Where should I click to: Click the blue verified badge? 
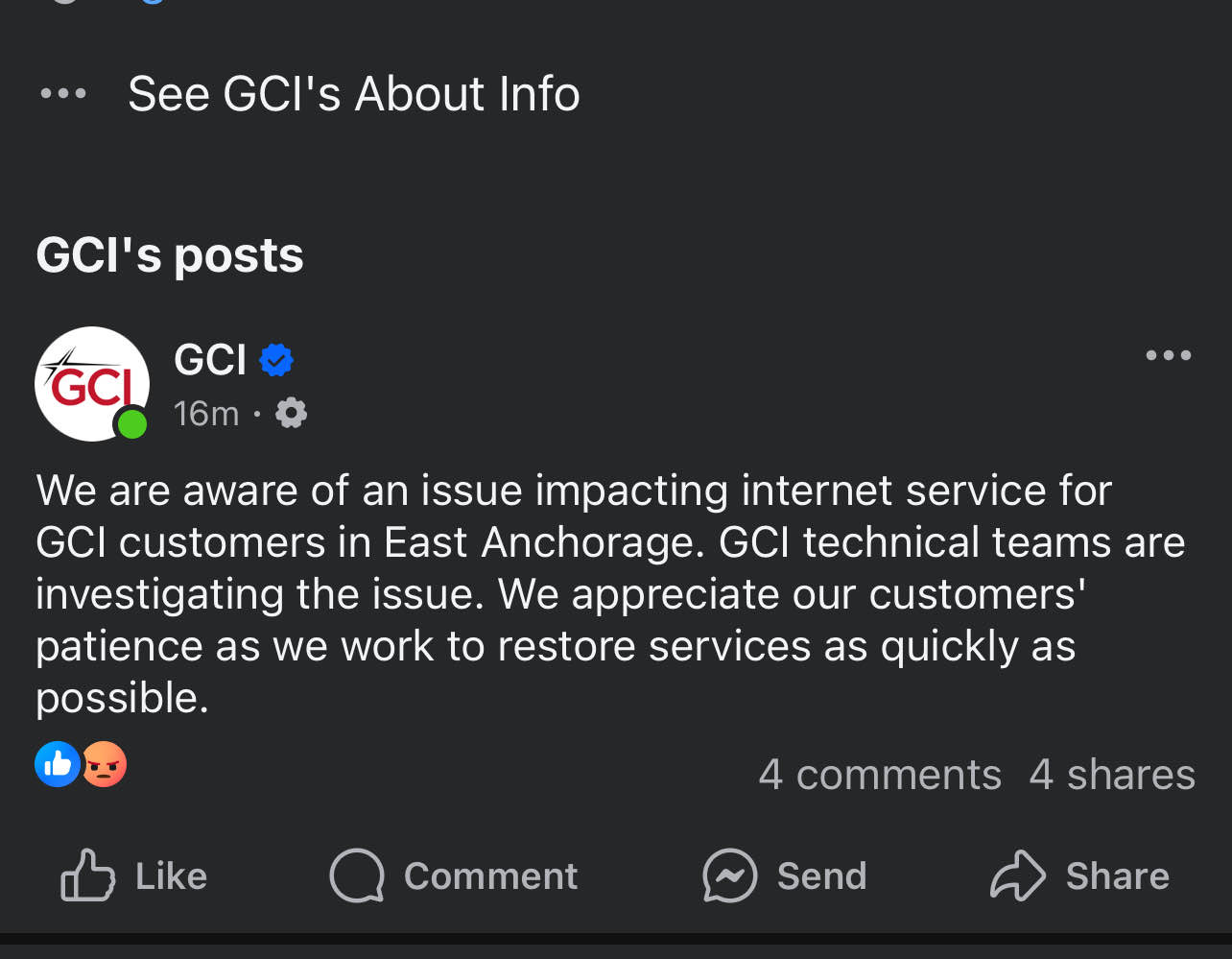pyautogui.click(x=276, y=360)
